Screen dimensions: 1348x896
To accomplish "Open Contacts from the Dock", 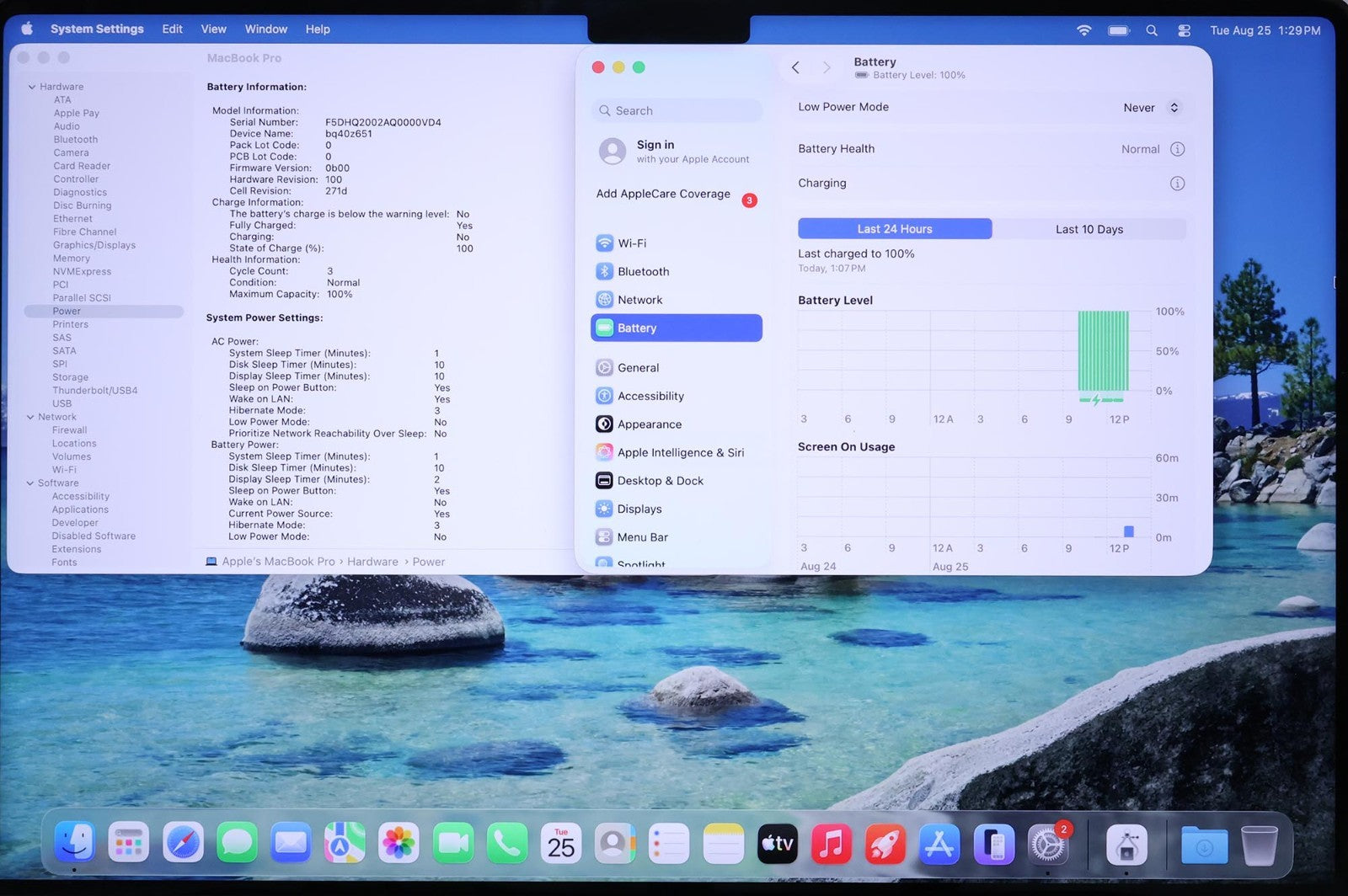I will (x=615, y=843).
